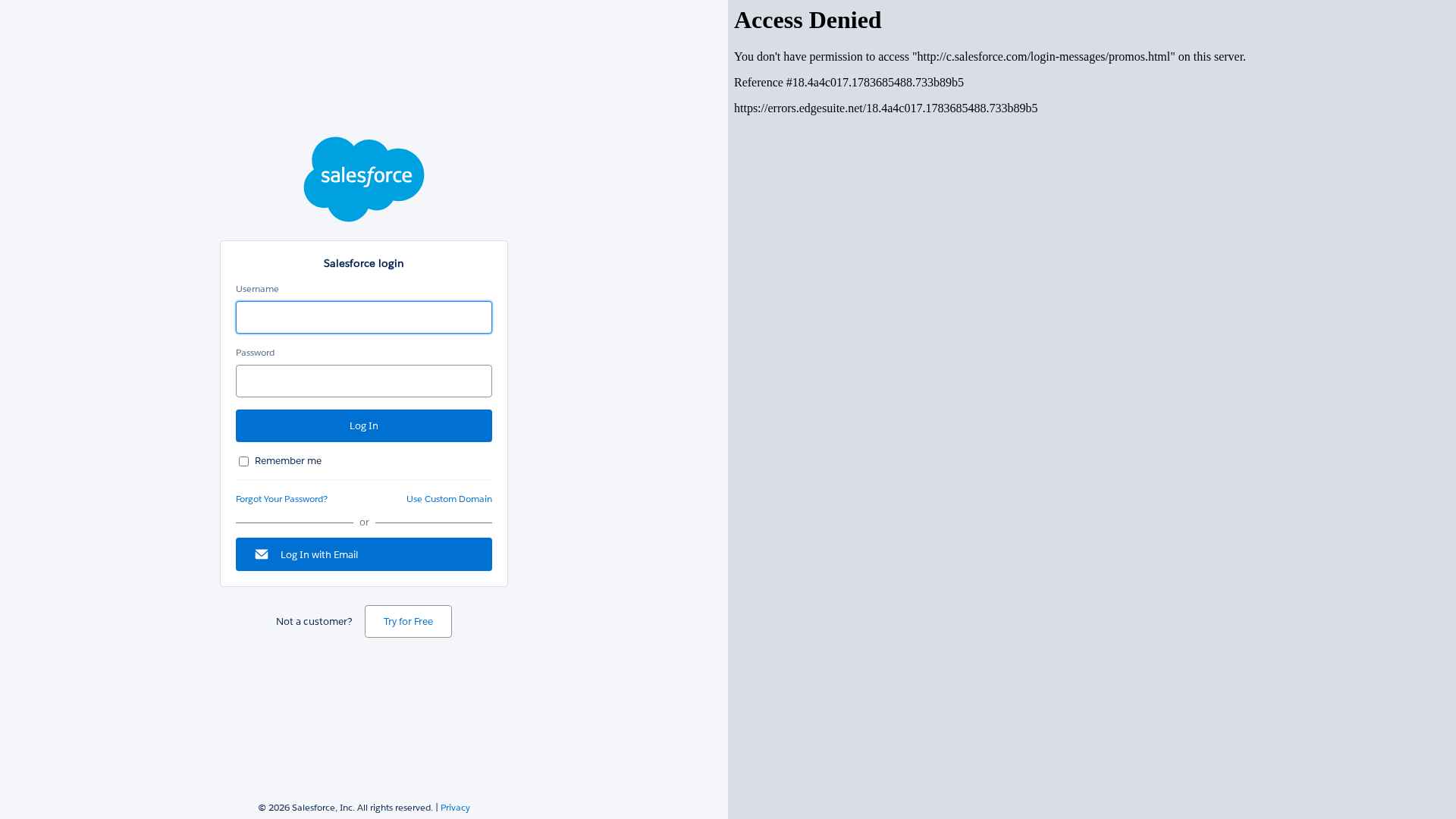Click the copyright Salesforce, Inc. text
Image resolution: width=1456 pixels, height=819 pixels.
point(346,808)
